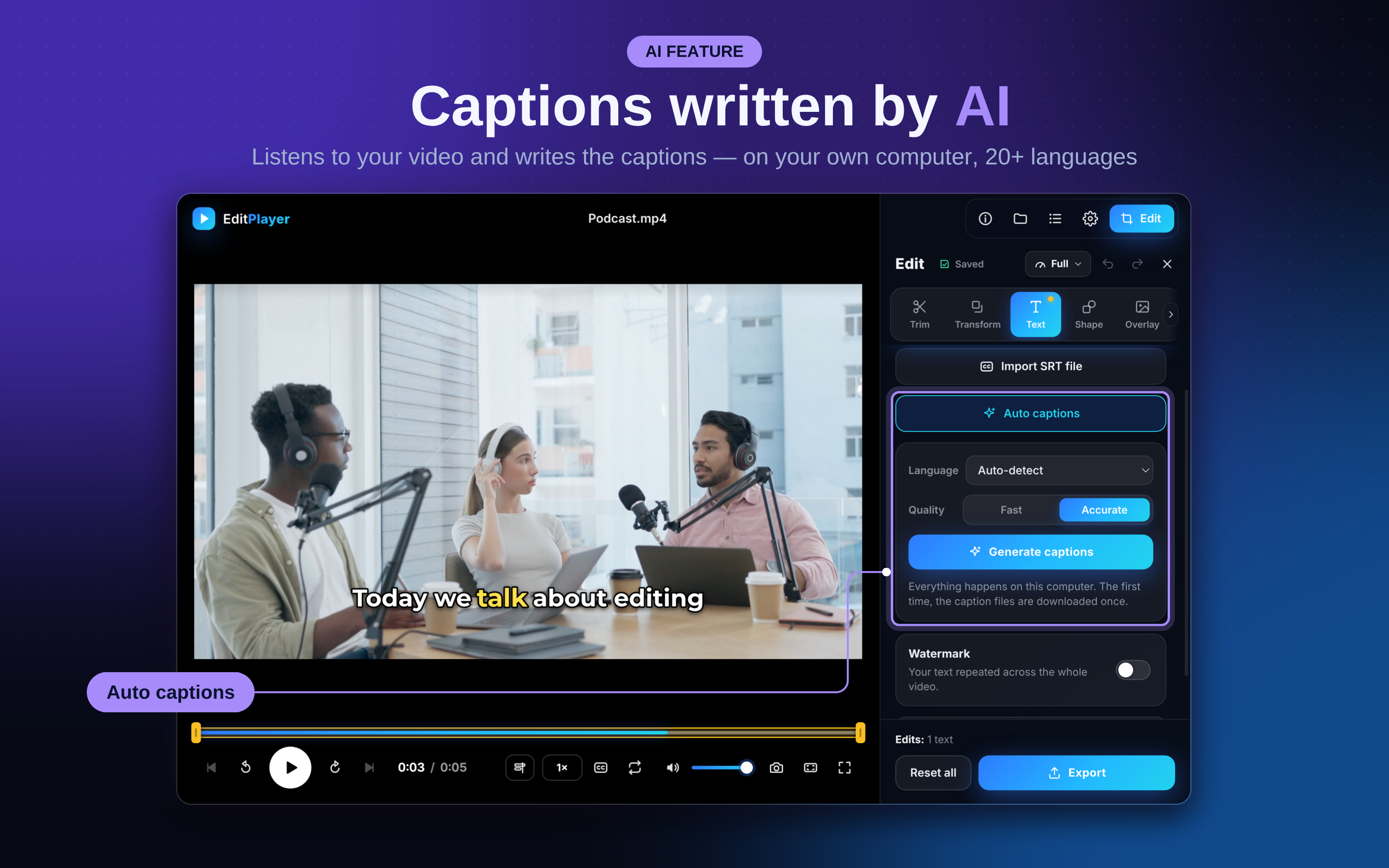Screen dimensions: 1389x868
Task: Undo the last edit
Action: [x=1108, y=264]
